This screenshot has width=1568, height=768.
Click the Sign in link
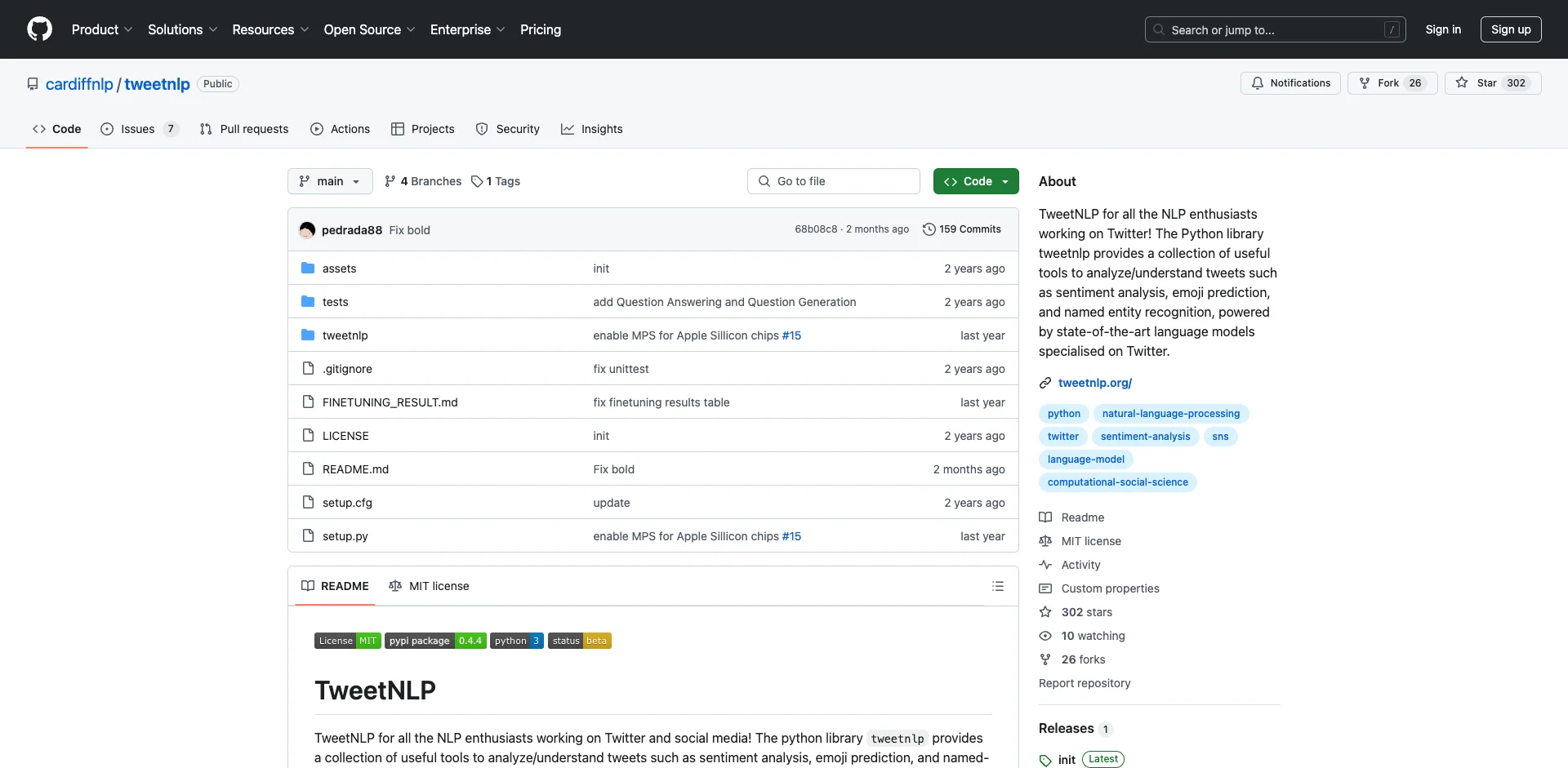click(x=1443, y=29)
